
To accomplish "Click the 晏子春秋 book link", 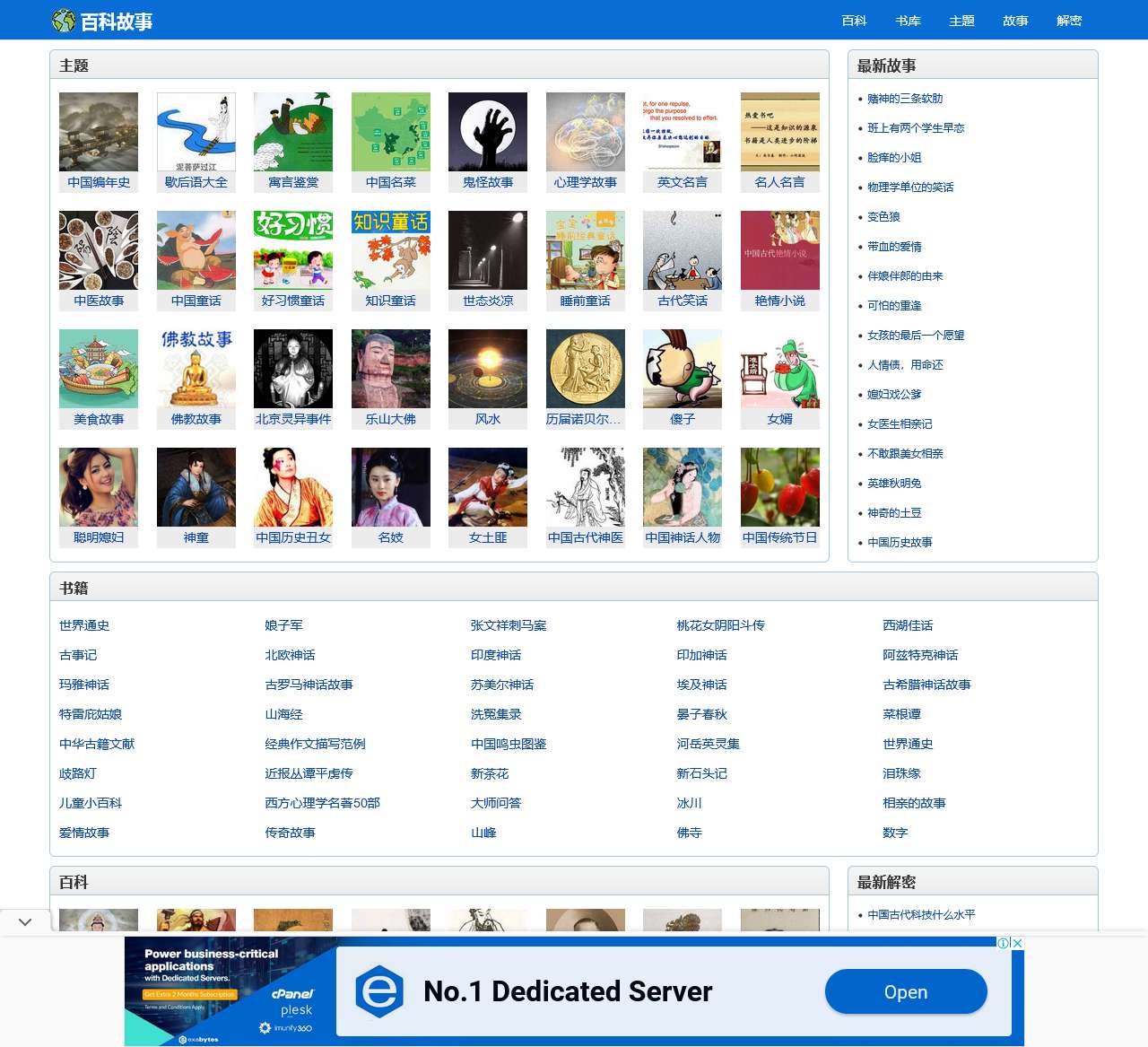I will click(702, 714).
